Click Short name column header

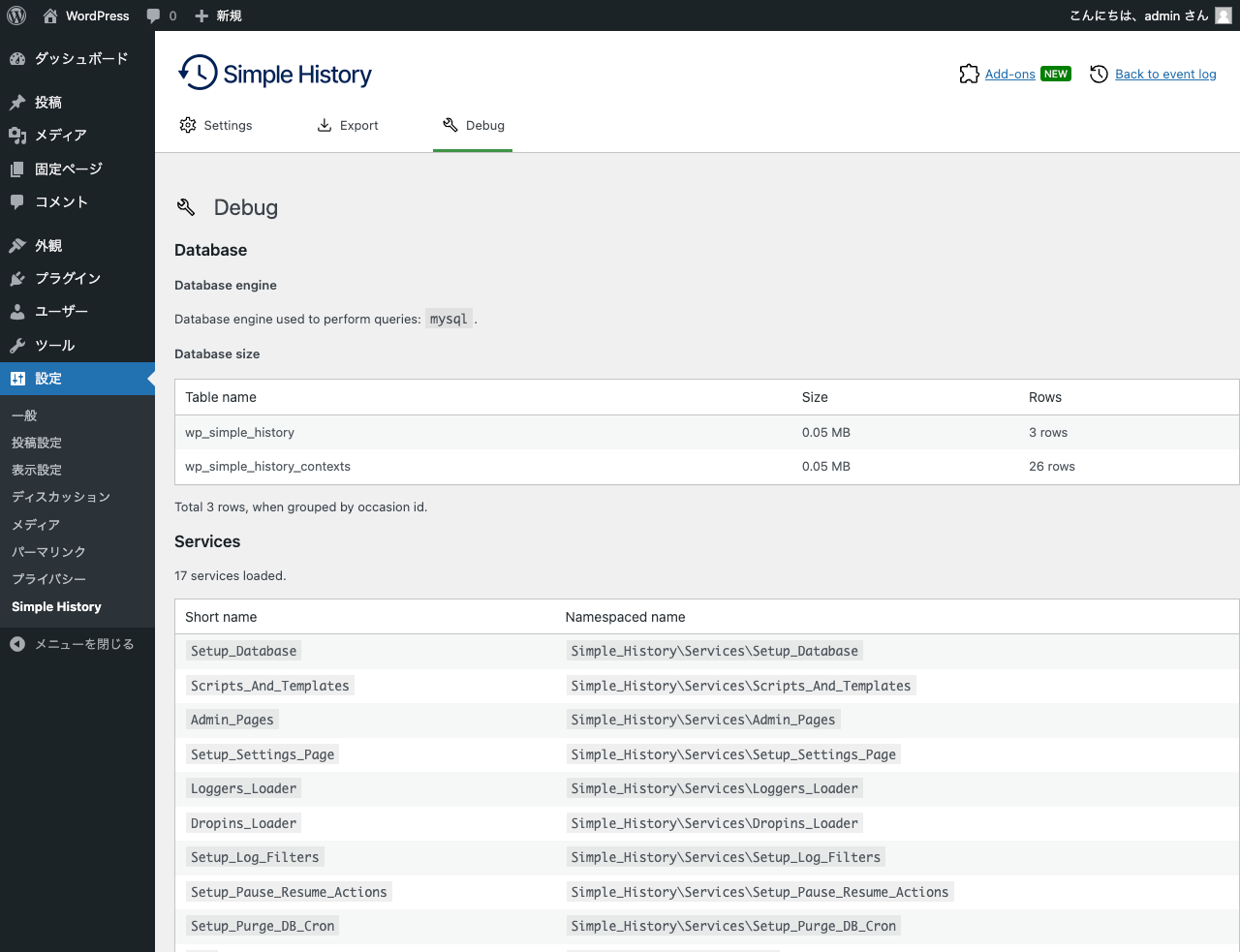(x=221, y=617)
